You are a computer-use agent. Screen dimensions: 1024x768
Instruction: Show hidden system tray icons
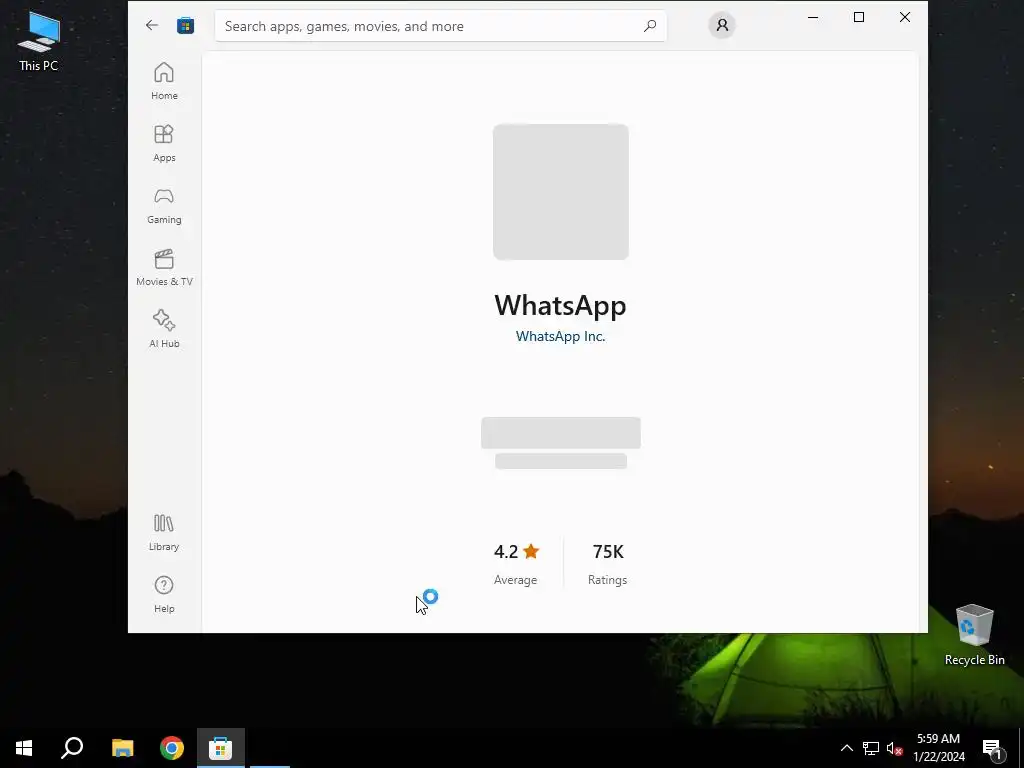click(846, 748)
